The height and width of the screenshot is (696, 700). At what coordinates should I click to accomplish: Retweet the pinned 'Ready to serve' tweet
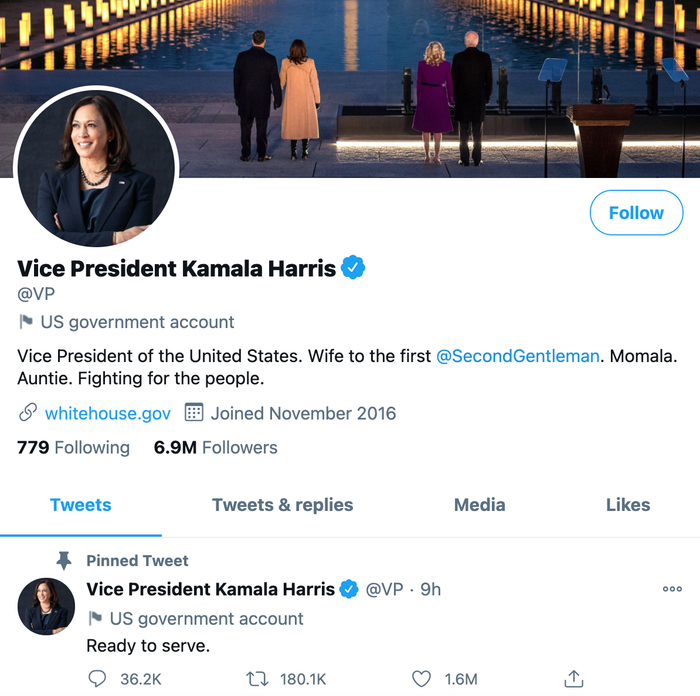click(x=257, y=679)
